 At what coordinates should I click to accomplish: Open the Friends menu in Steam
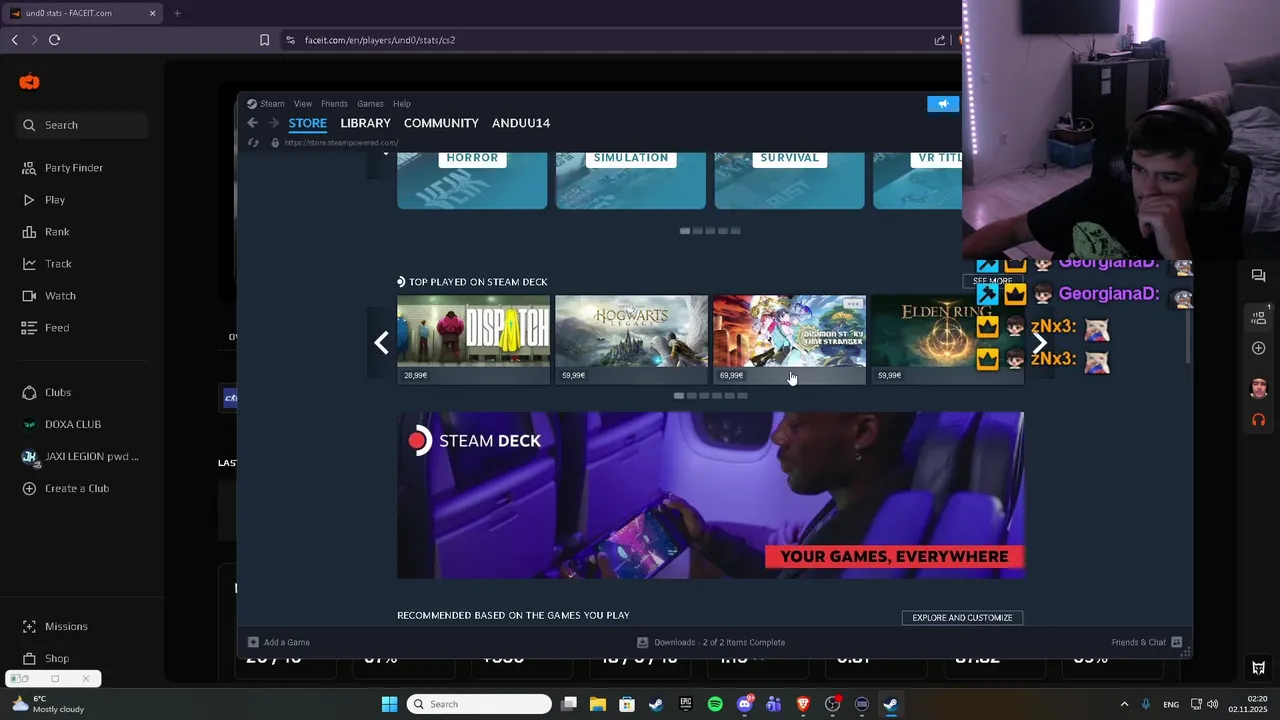(x=334, y=104)
